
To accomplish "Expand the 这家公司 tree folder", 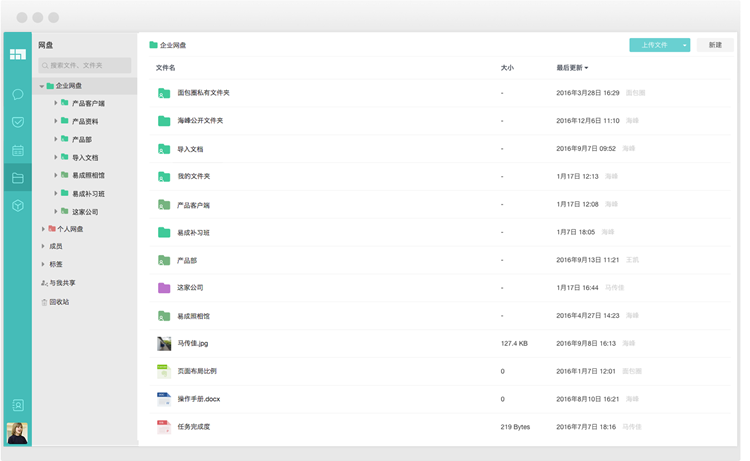I will [x=55, y=211].
